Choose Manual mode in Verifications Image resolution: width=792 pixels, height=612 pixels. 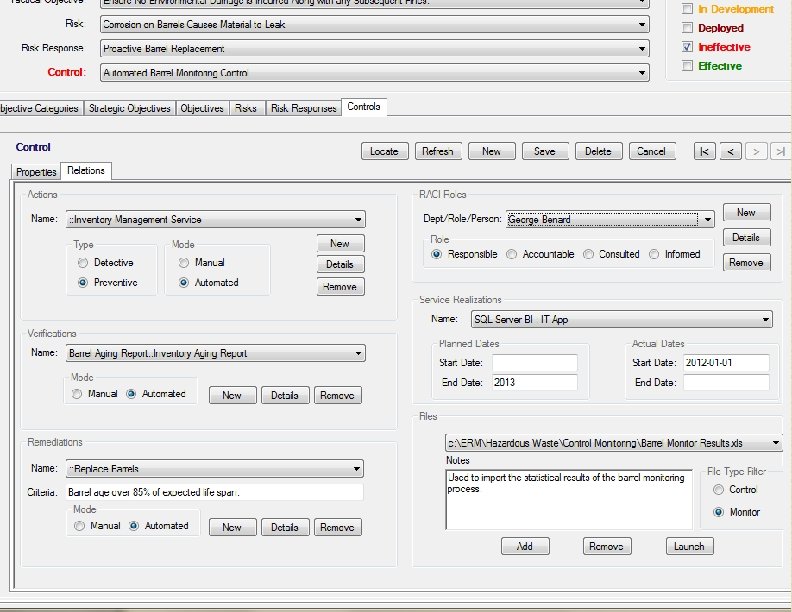(77, 394)
